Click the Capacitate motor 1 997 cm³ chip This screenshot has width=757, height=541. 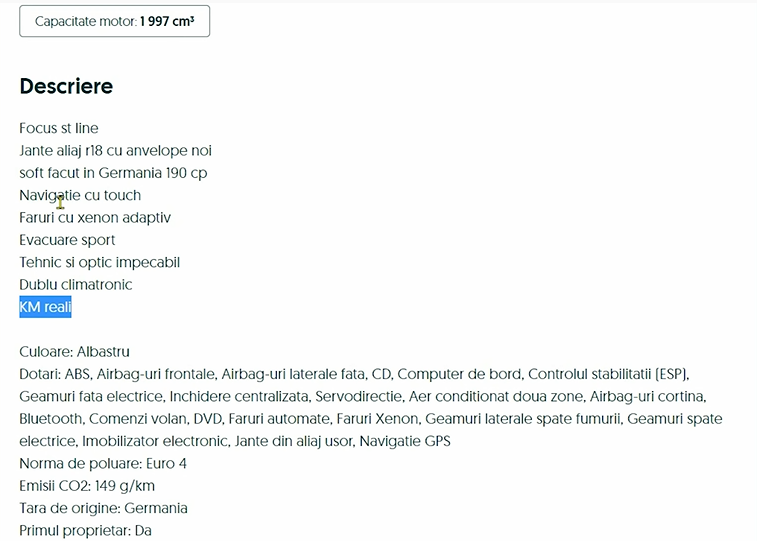[x=114, y=21]
